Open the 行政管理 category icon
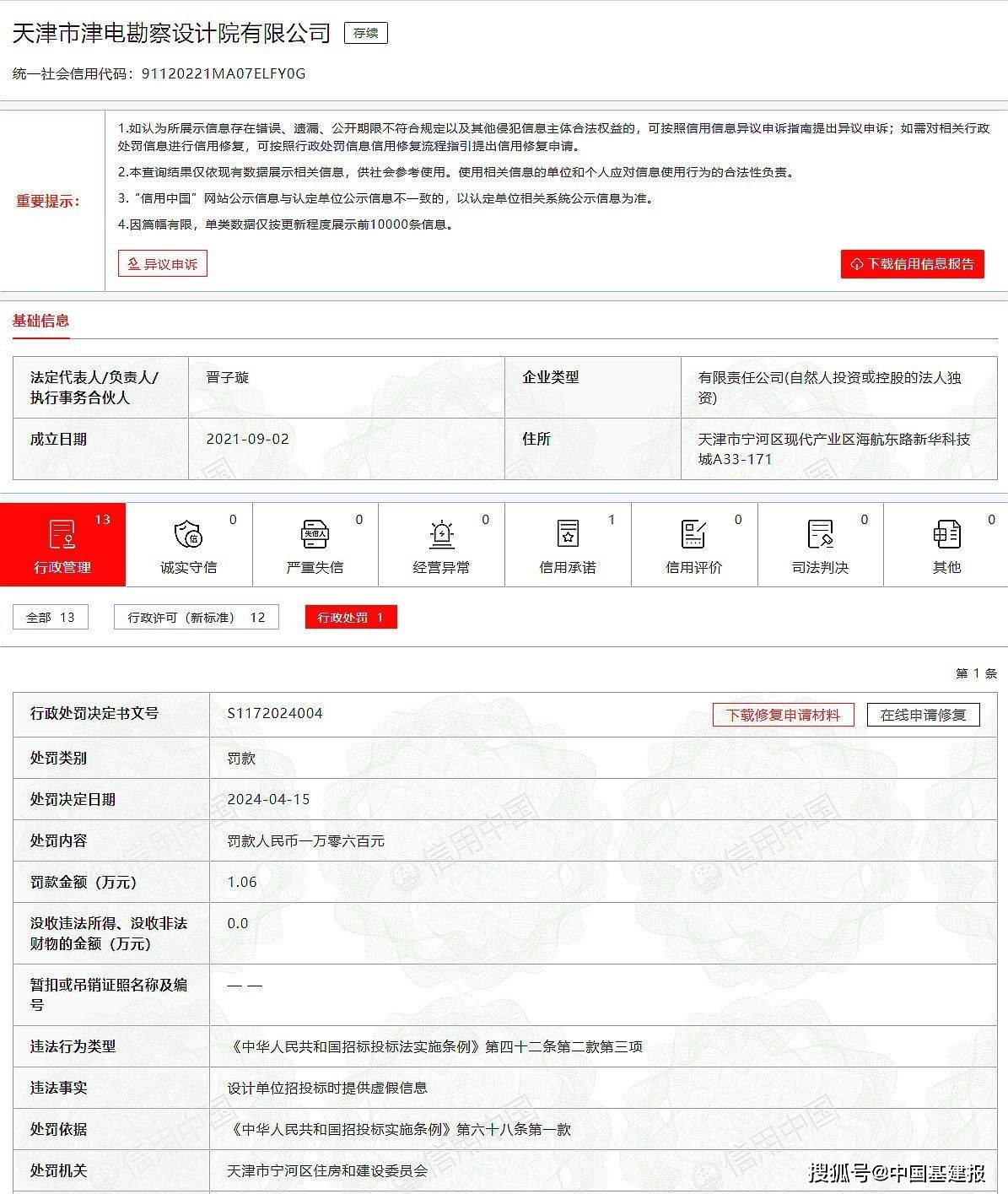Screen dimensions: 1008x1194 point(62,534)
